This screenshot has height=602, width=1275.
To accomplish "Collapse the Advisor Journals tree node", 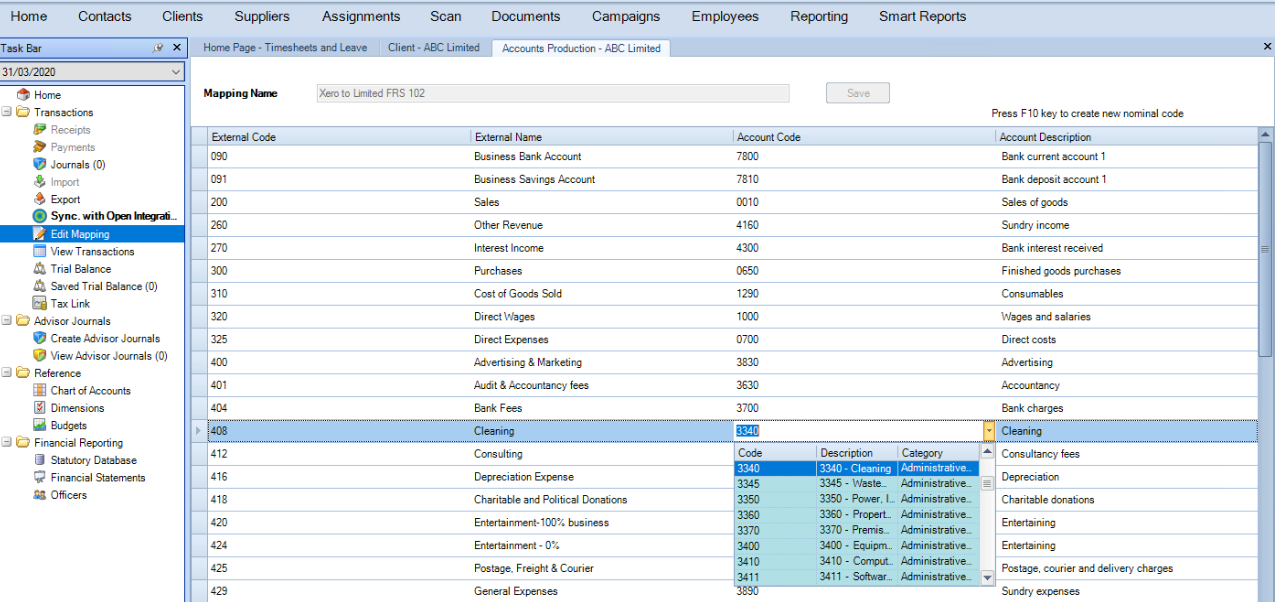I will click(7, 321).
